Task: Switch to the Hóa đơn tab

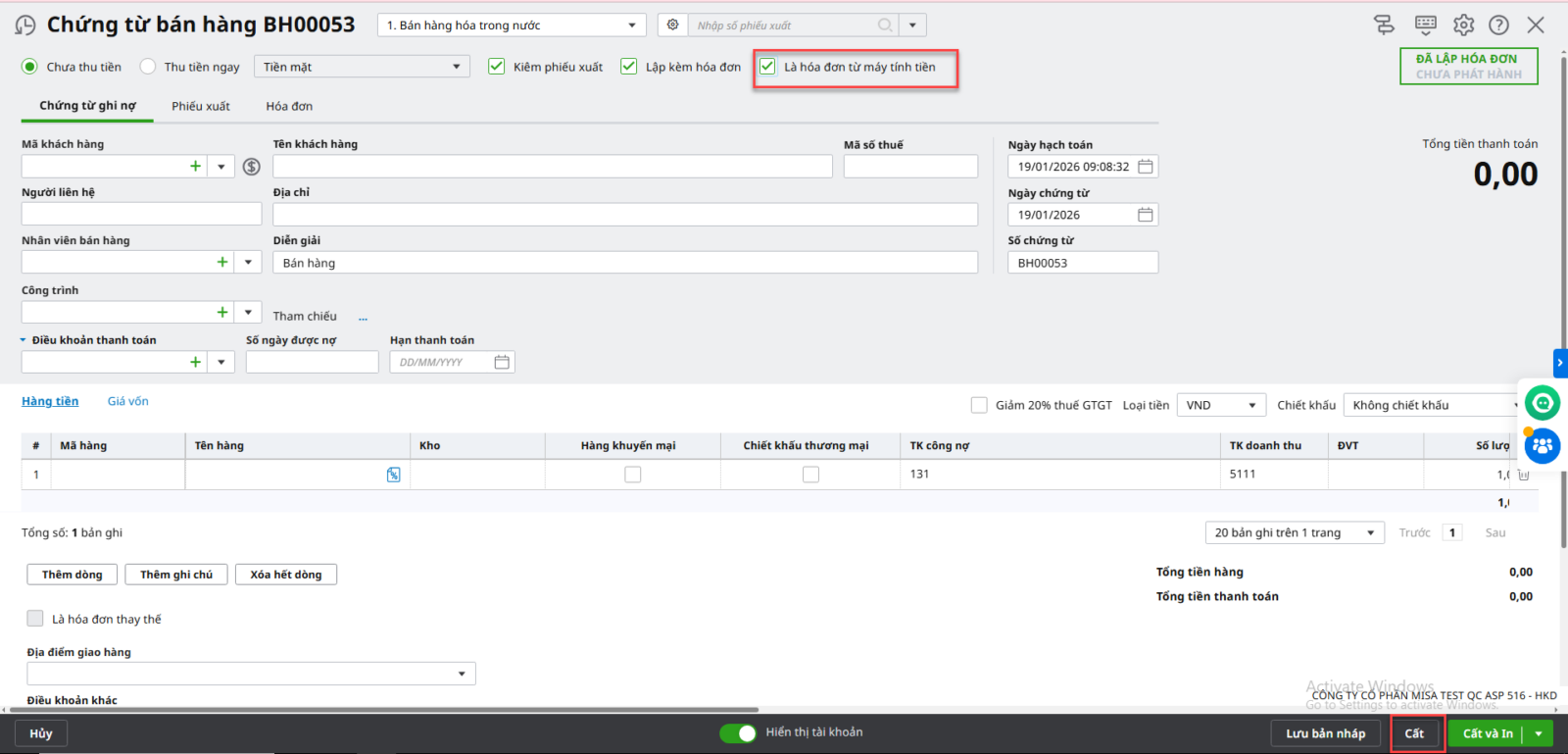Action: pyautogui.click(x=289, y=106)
